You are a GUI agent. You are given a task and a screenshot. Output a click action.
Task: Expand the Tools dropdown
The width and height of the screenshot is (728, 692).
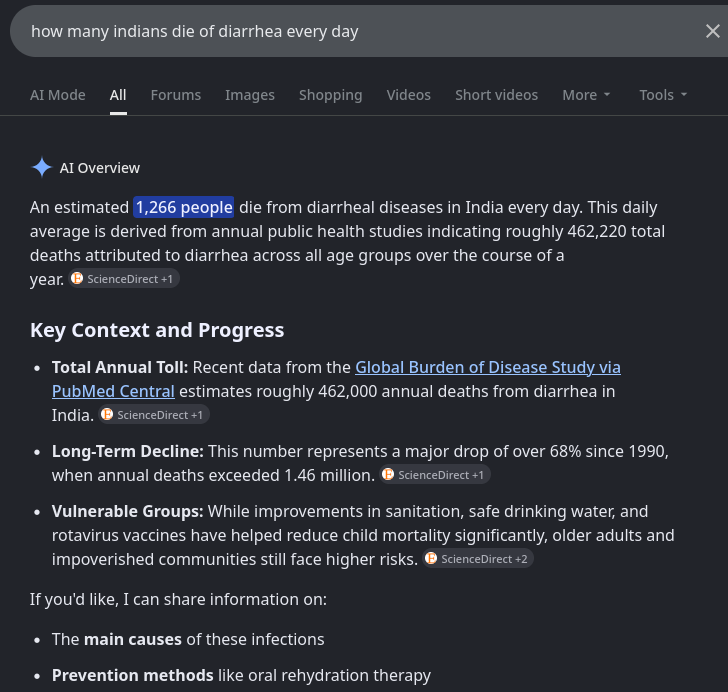(663, 95)
